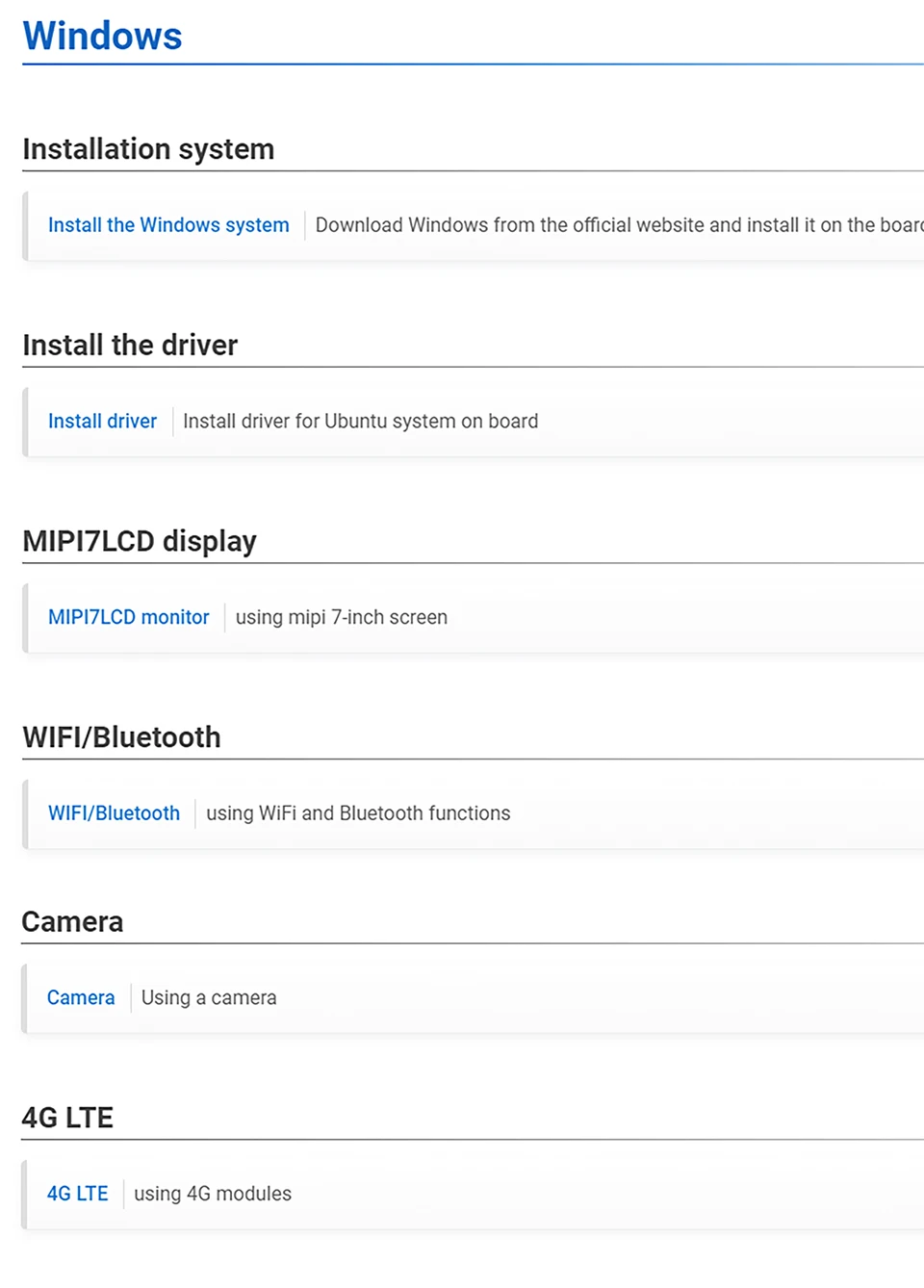Click the 'MIPI7LCD display' section heading

tap(140, 541)
